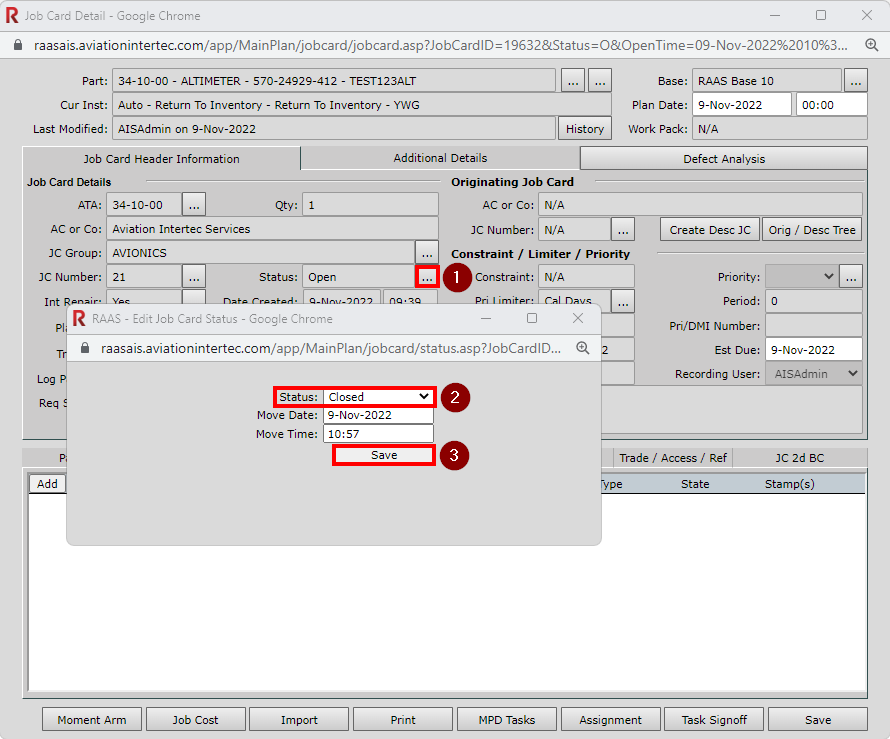Viewport: 890px width, 739px height.
Task: Click the ellipsis button next to Status Open
Action: point(427,277)
